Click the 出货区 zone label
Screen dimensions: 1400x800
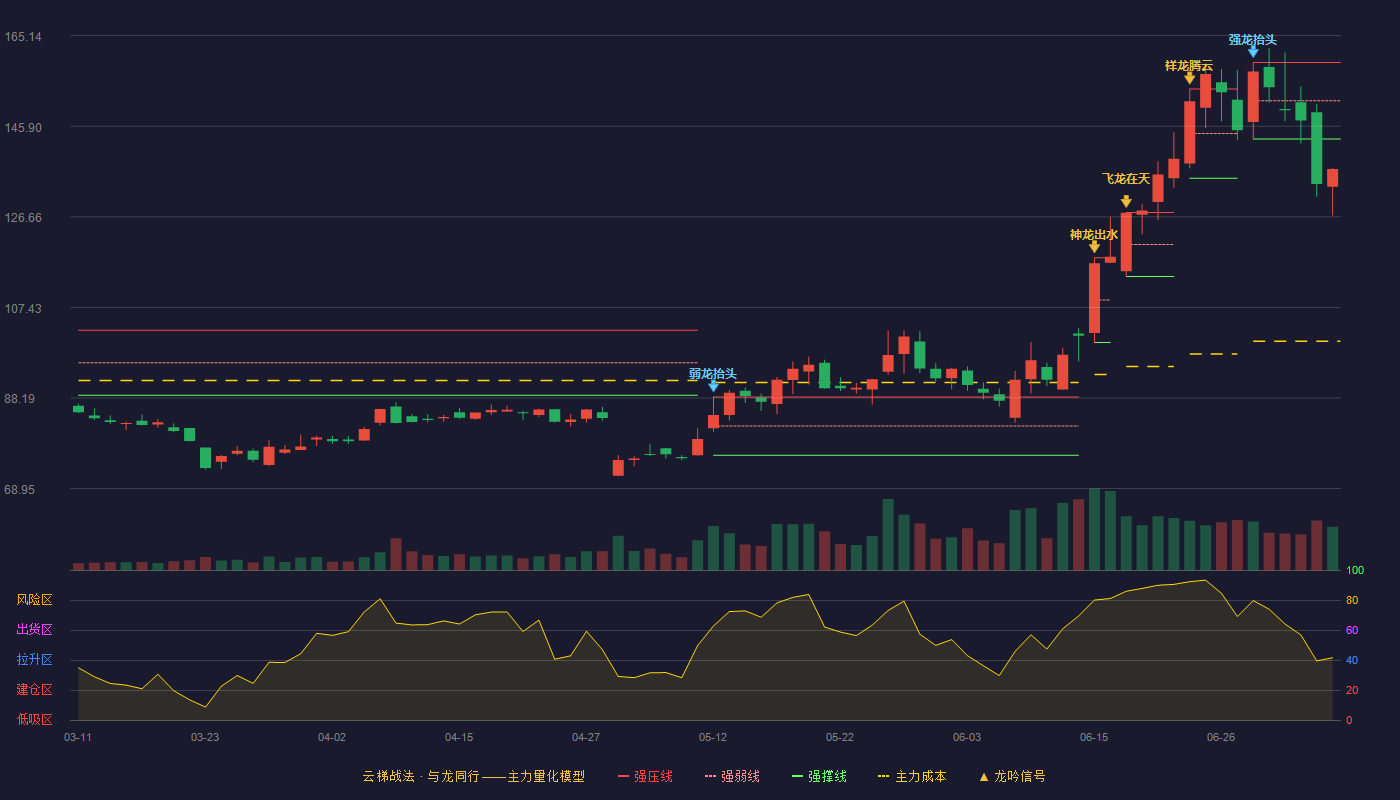click(x=34, y=630)
